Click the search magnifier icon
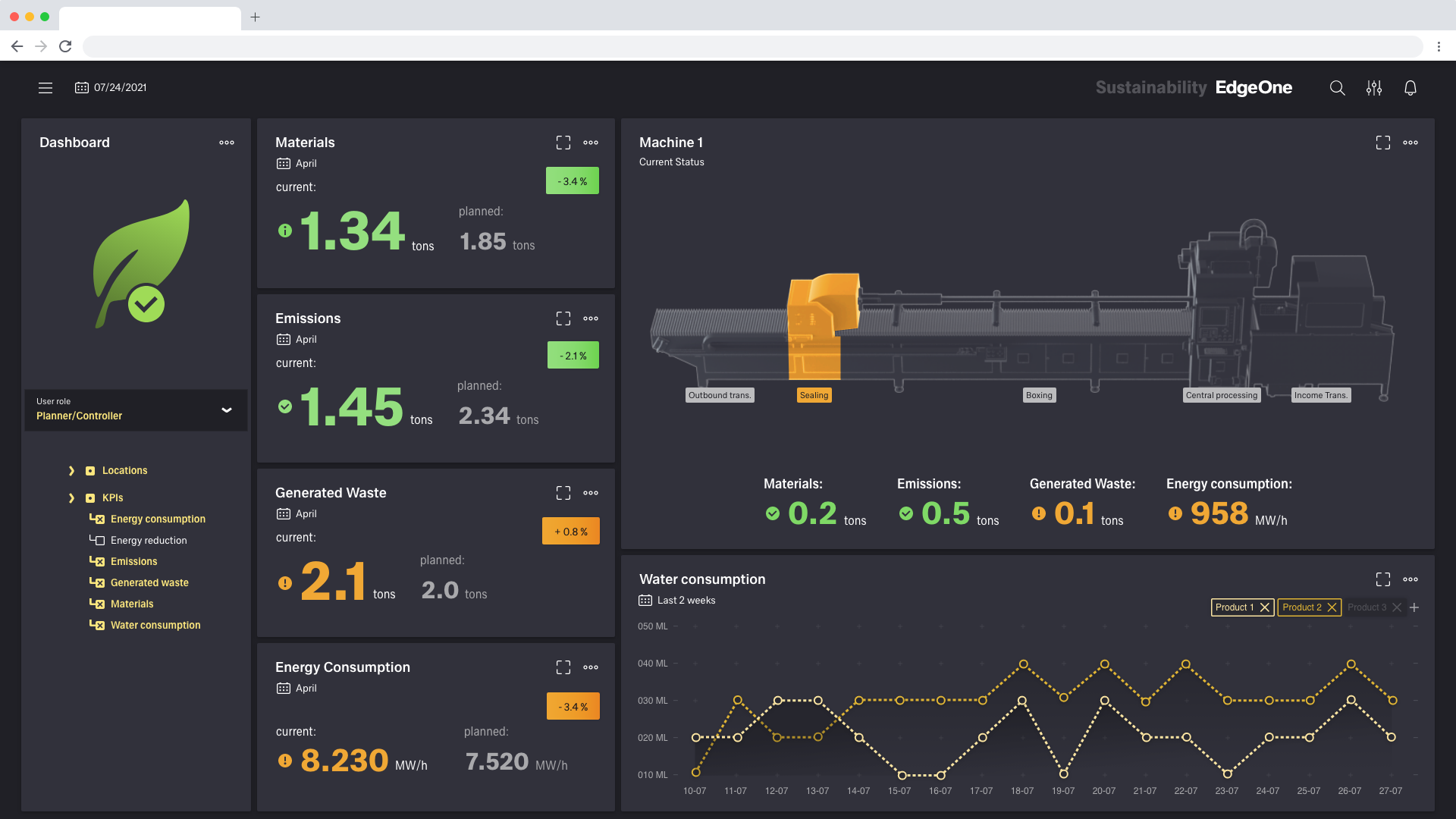This screenshot has width=1456, height=819. pos(1337,88)
